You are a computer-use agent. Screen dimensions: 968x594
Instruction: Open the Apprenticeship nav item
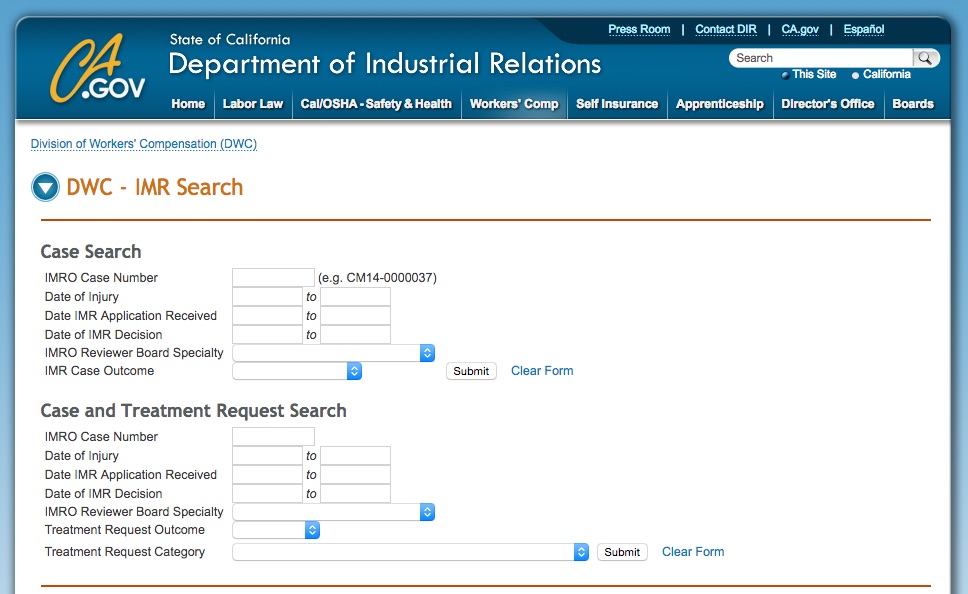tap(720, 104)
